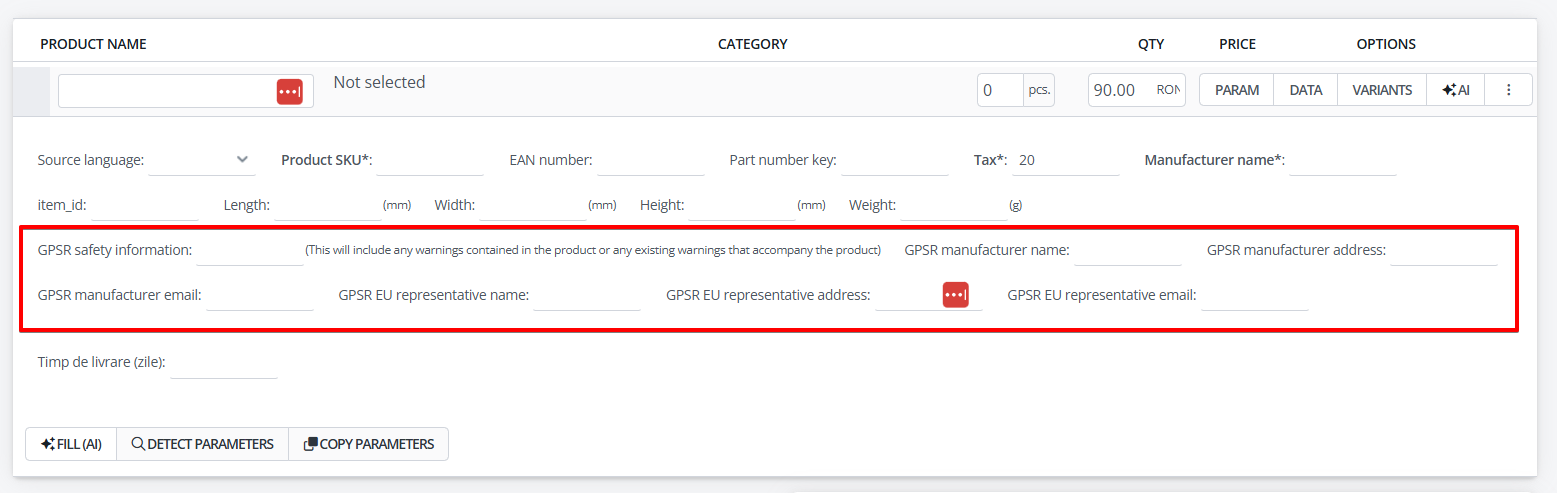The image size is (1557, 493).
Task: Open the three-dot more options menu
Action: pyautogui.click(x=1509, y=90)
